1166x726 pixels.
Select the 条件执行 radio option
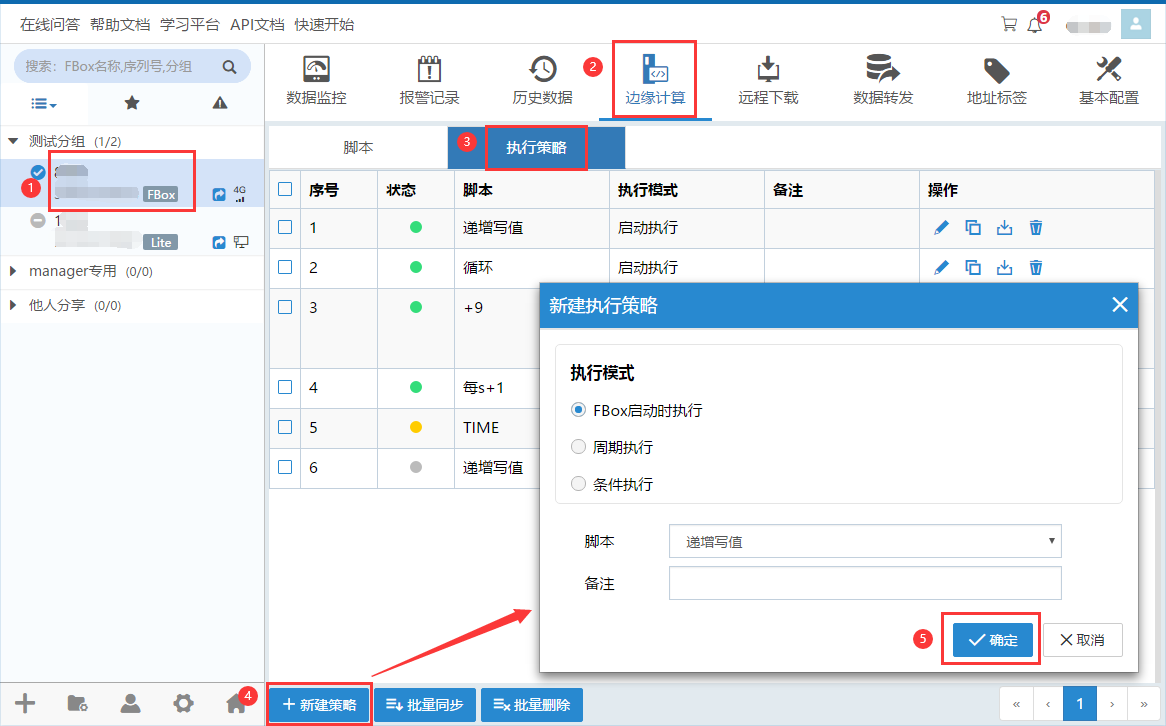pyautogui.click(x=578, y=484)
